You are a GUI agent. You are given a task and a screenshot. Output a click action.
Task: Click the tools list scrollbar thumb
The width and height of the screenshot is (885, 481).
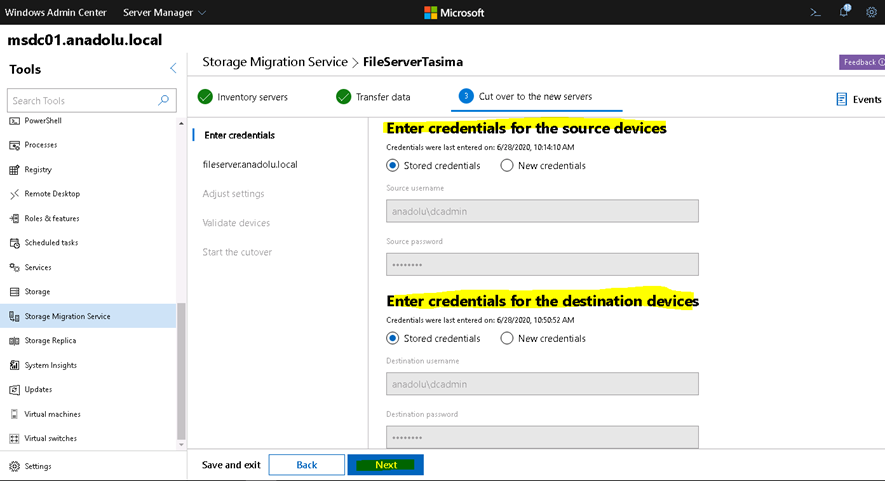pyautogui.click(x=181, y=371)
